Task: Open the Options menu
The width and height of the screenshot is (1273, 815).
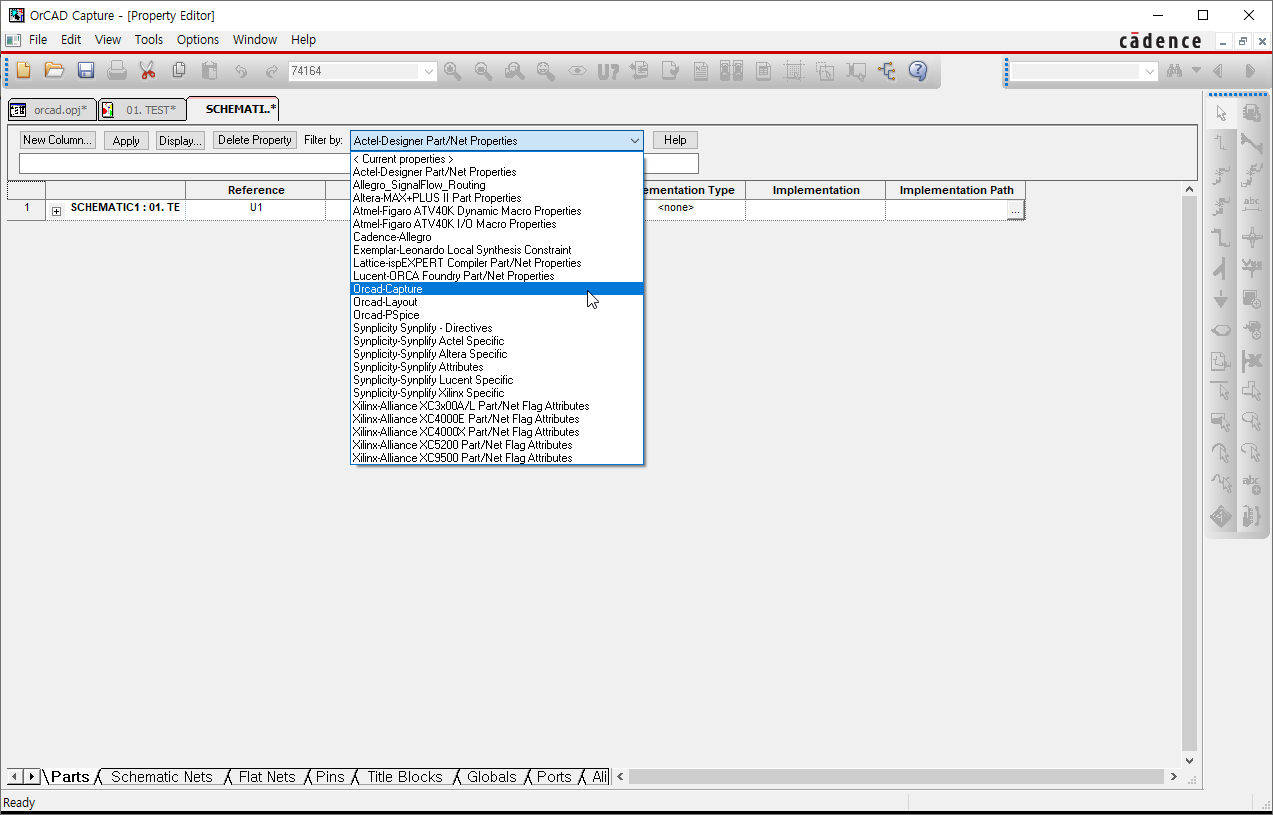Action: [x=198, y=40]
